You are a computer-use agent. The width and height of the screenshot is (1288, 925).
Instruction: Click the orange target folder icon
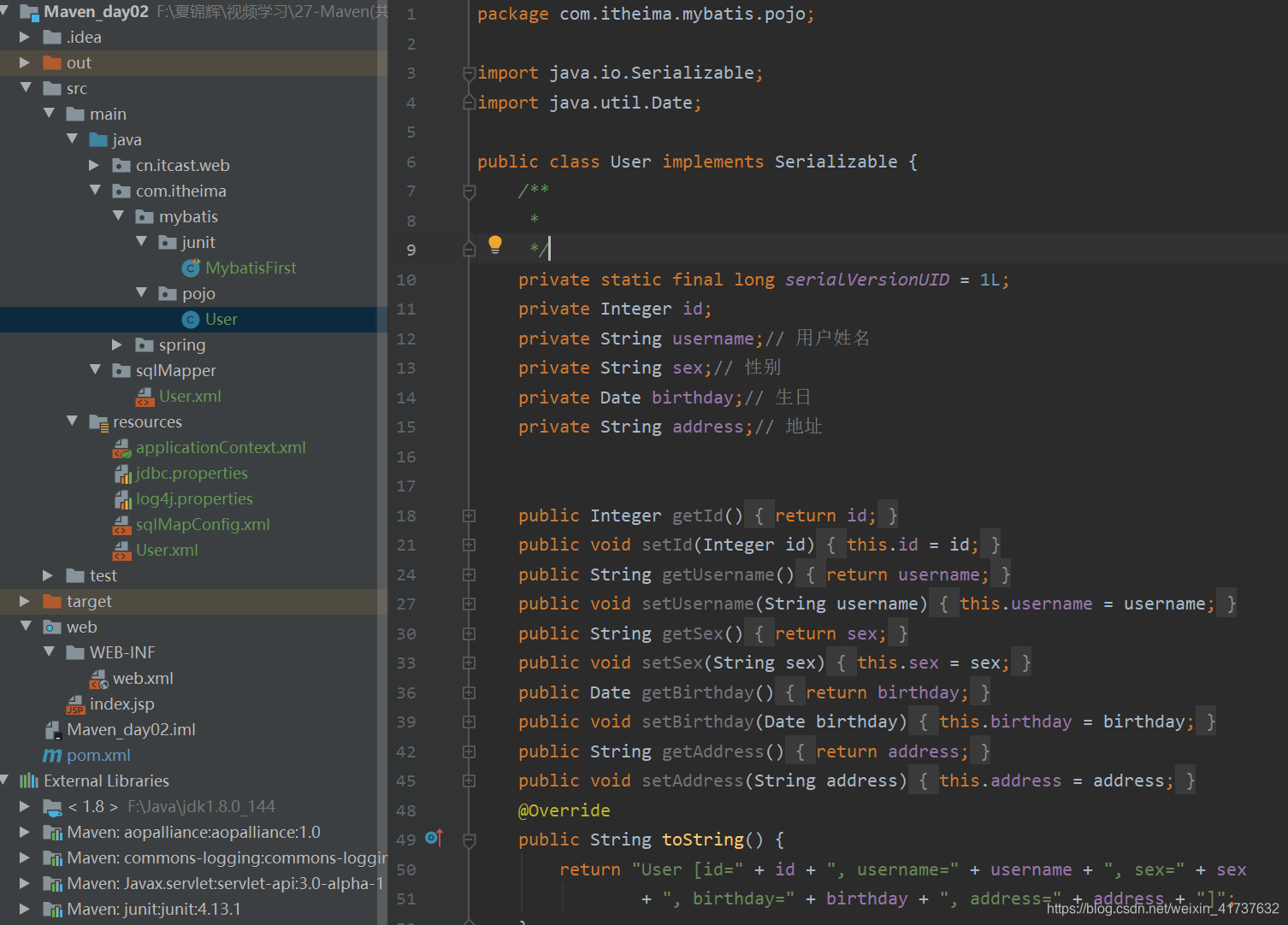pos(52,601)
